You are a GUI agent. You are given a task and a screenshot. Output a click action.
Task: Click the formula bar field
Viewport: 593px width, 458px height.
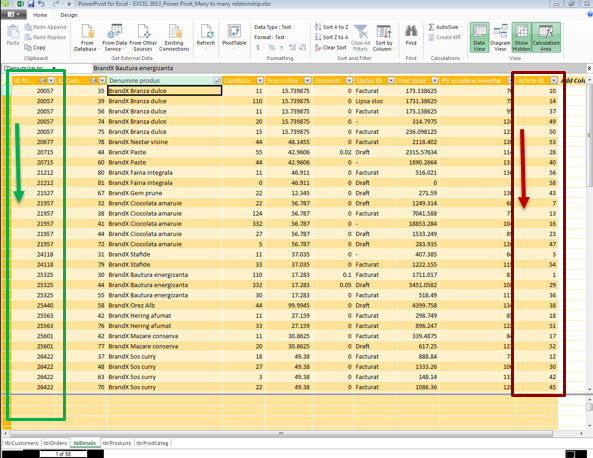click(x=339, y=68)
